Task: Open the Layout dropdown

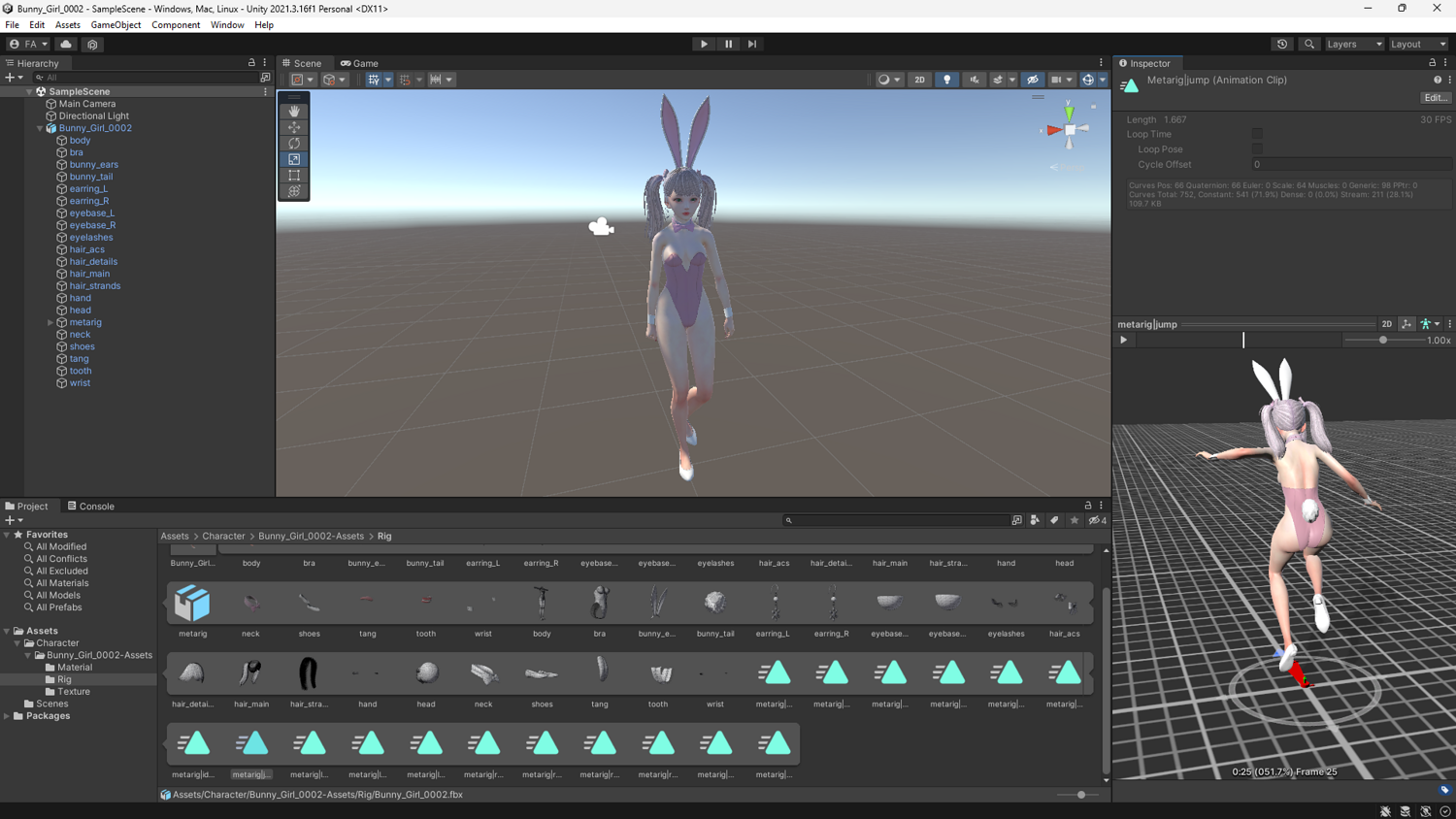Action: click(1418, 44)
